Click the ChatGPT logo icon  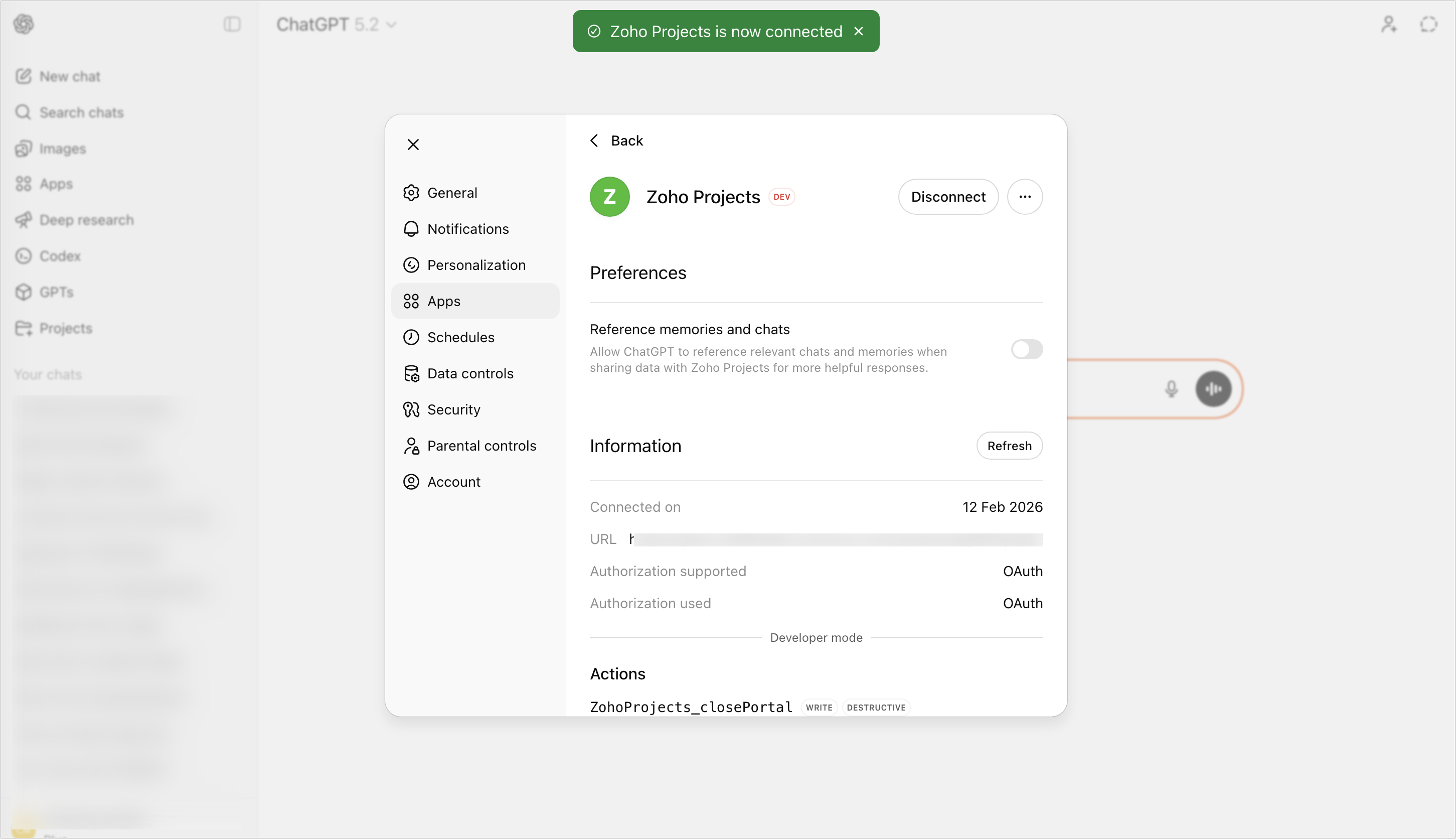(24, 24)
